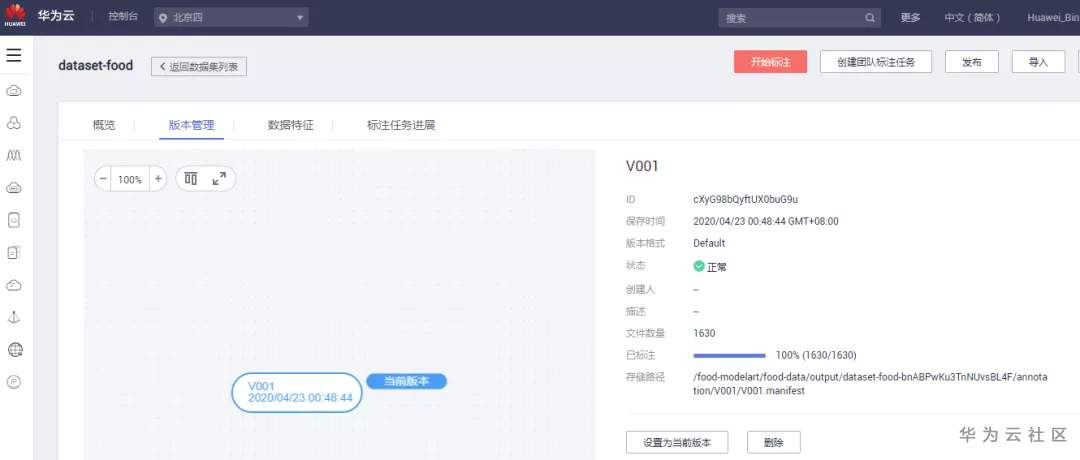Viewport: 1080px width, 460px height.
Task: Switch to the 概览 tab
Action: (104, 125)
